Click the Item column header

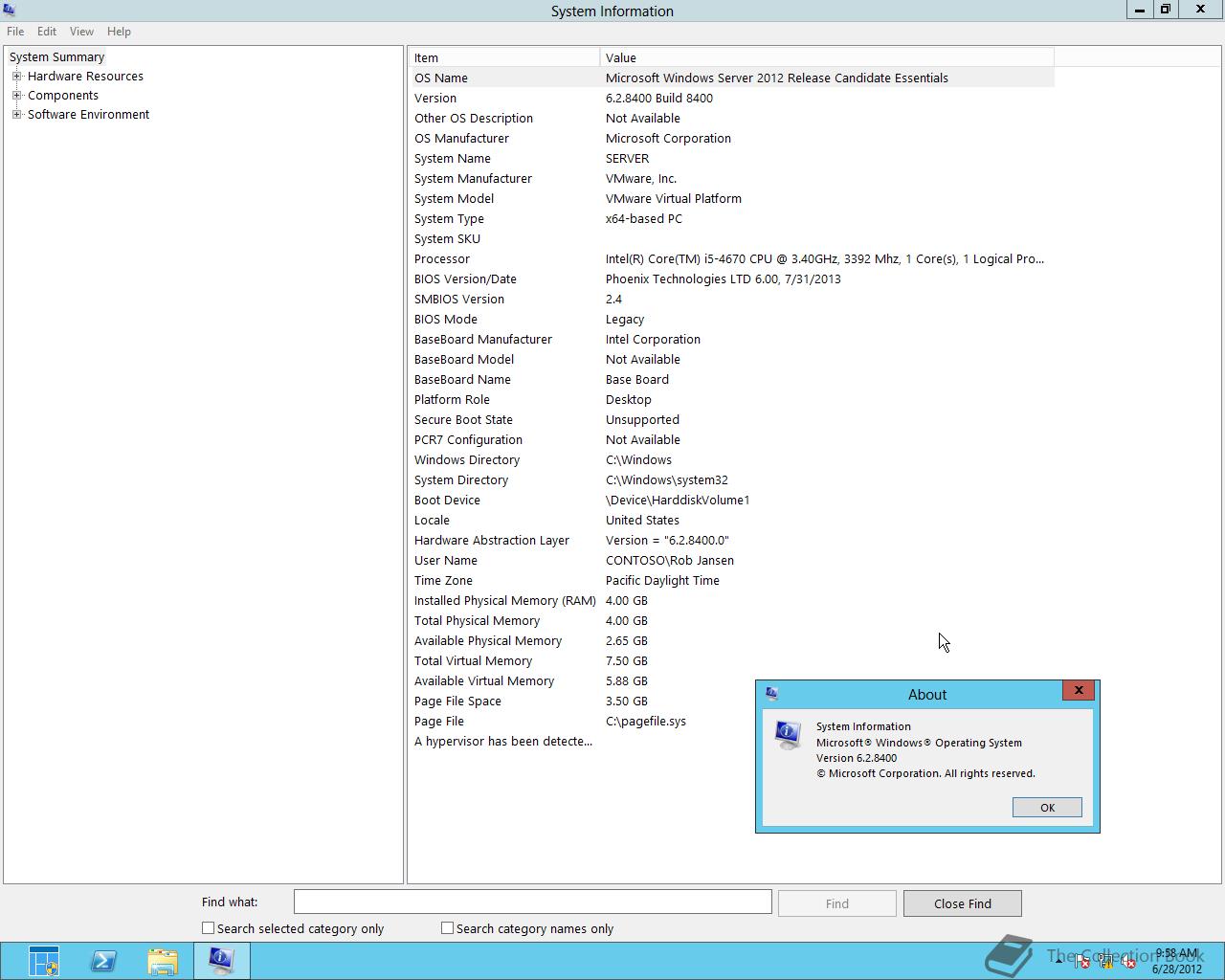tap(505, 57)
